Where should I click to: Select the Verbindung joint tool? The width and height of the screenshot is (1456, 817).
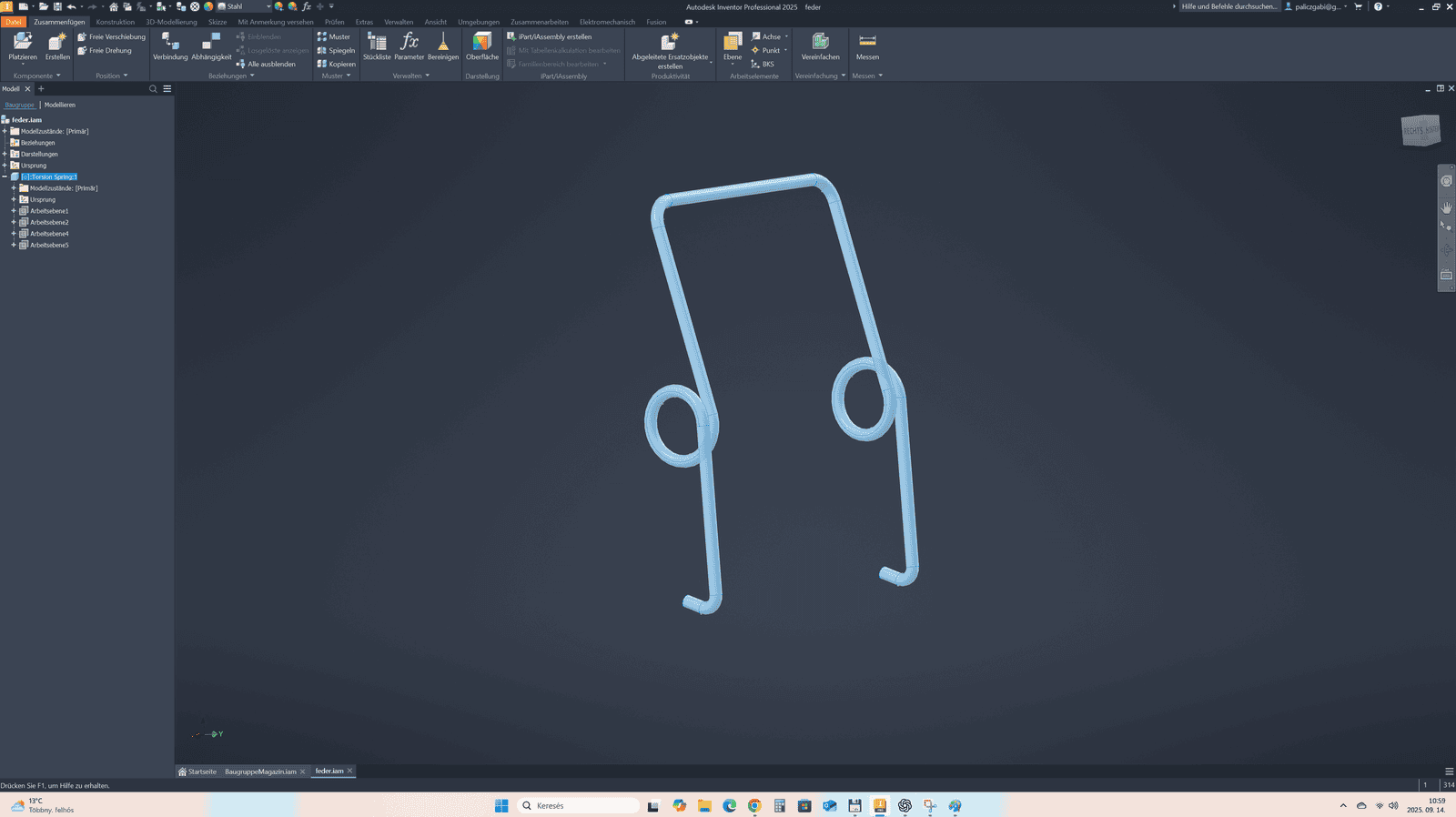tap(170, 47)
